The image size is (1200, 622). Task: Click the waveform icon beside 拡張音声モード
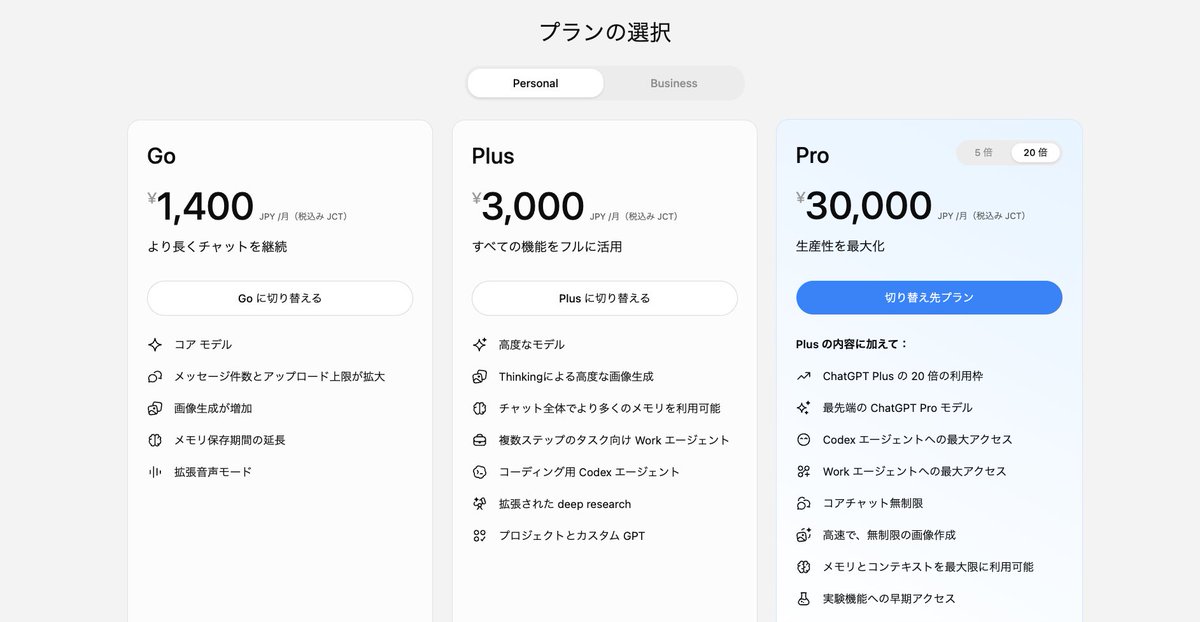click(155, 472)
